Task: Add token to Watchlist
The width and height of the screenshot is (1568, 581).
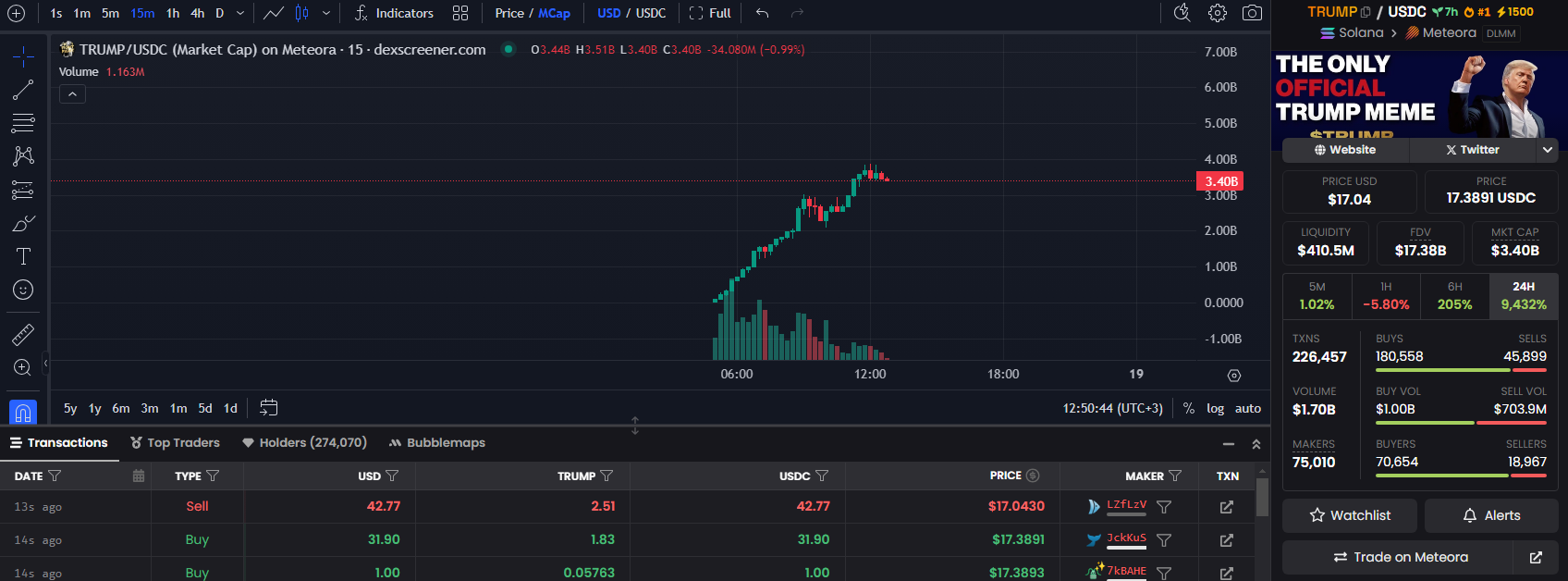Action: pyautogui.click(x=1350, y=515)
